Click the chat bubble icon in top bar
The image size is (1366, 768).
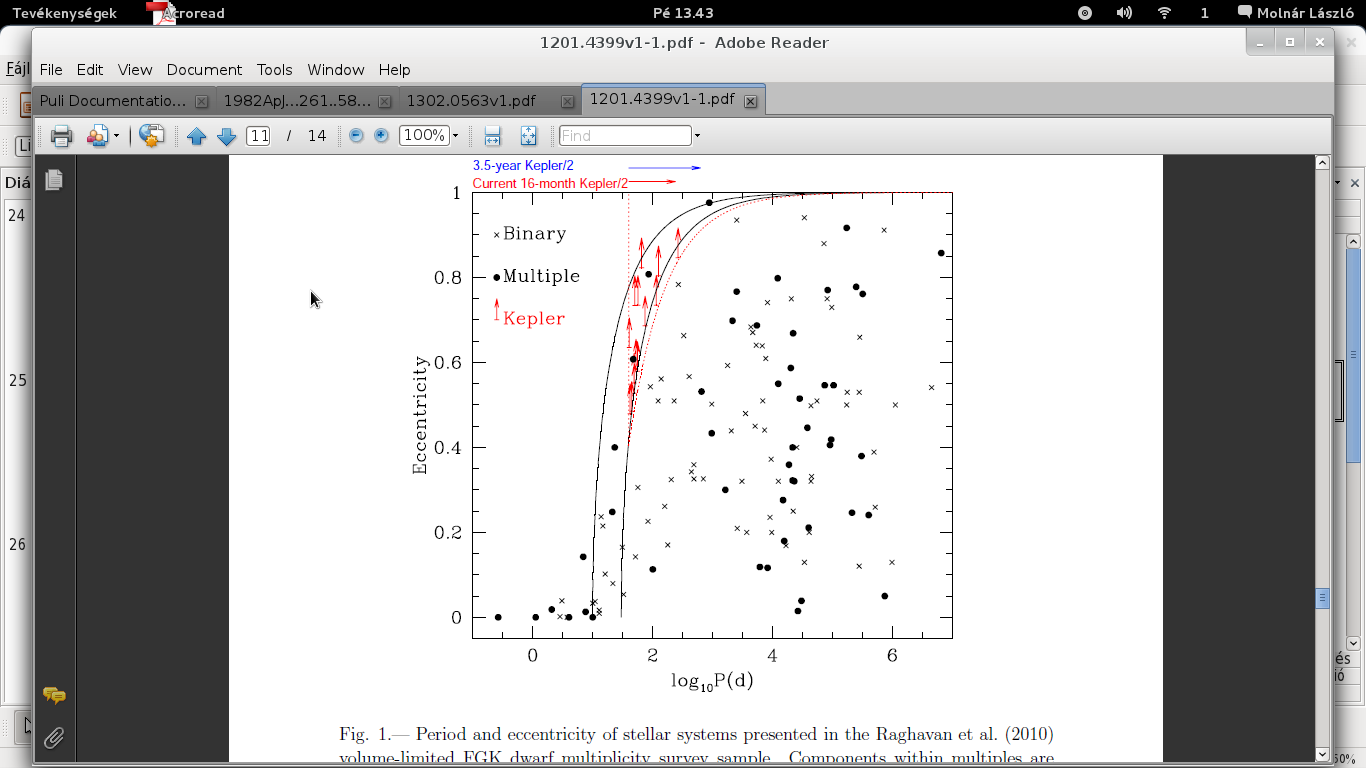point(1244,13)
